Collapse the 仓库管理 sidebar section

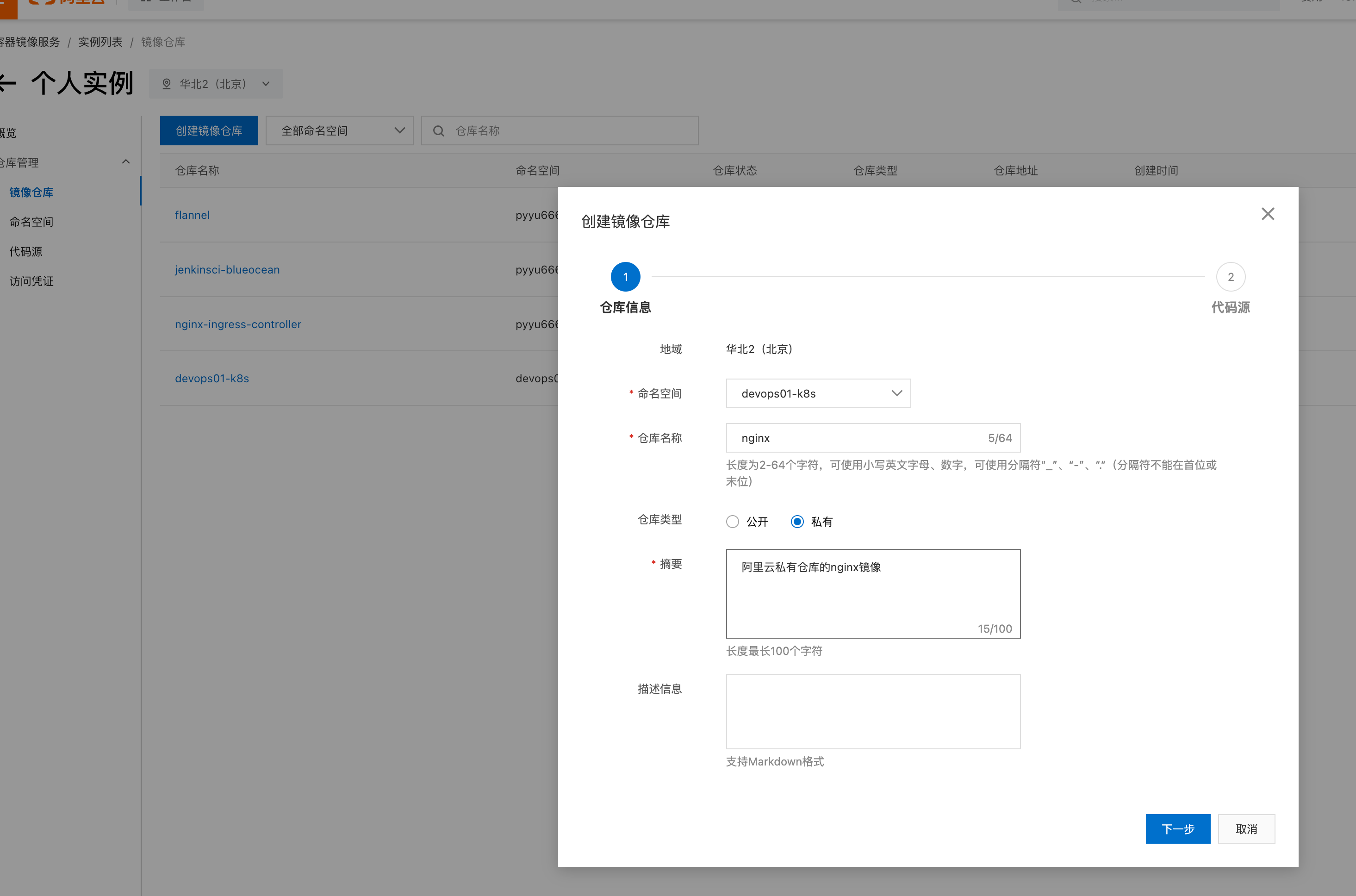126,162
